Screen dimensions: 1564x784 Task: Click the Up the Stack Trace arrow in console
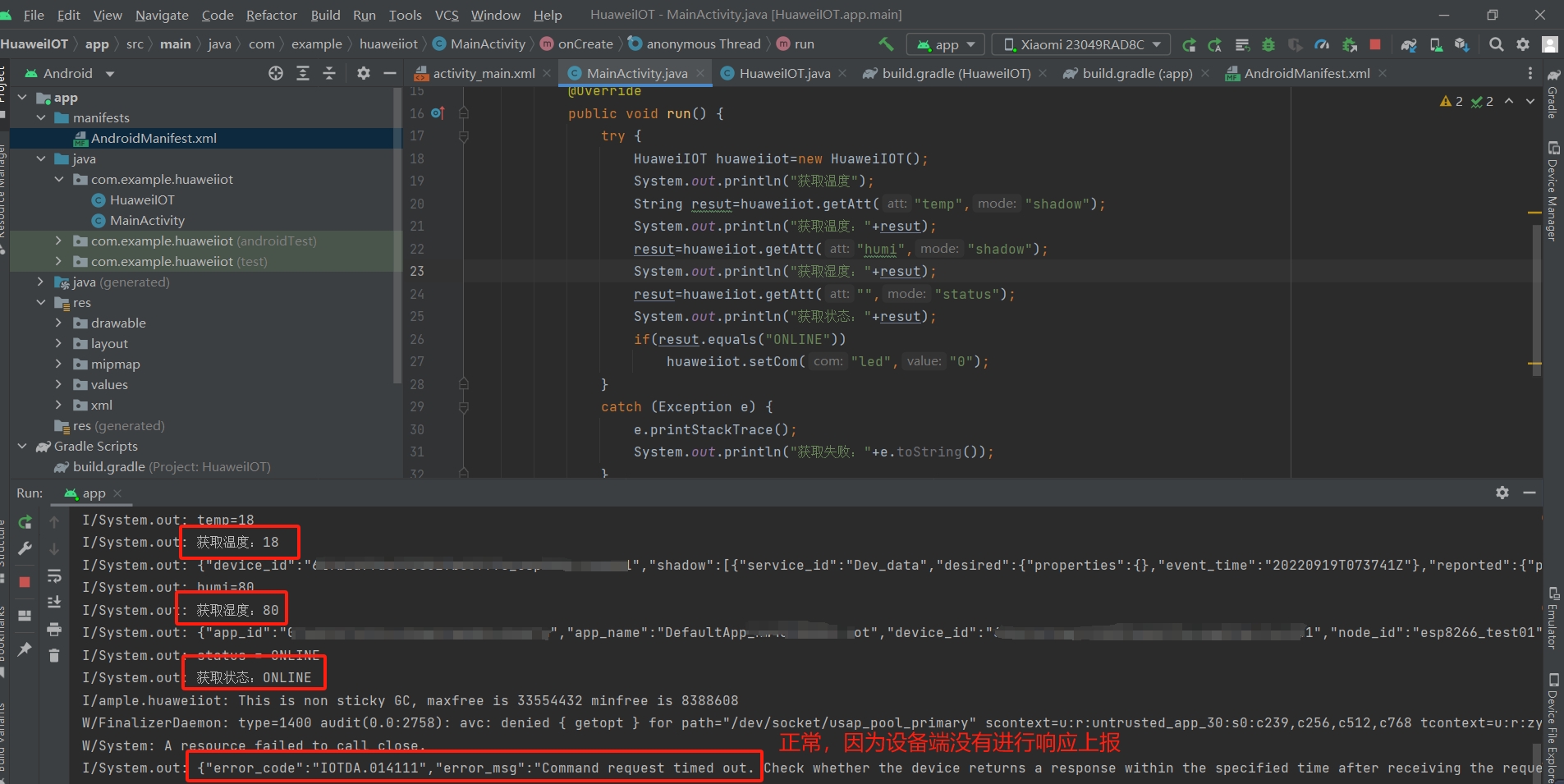(54, 521)
